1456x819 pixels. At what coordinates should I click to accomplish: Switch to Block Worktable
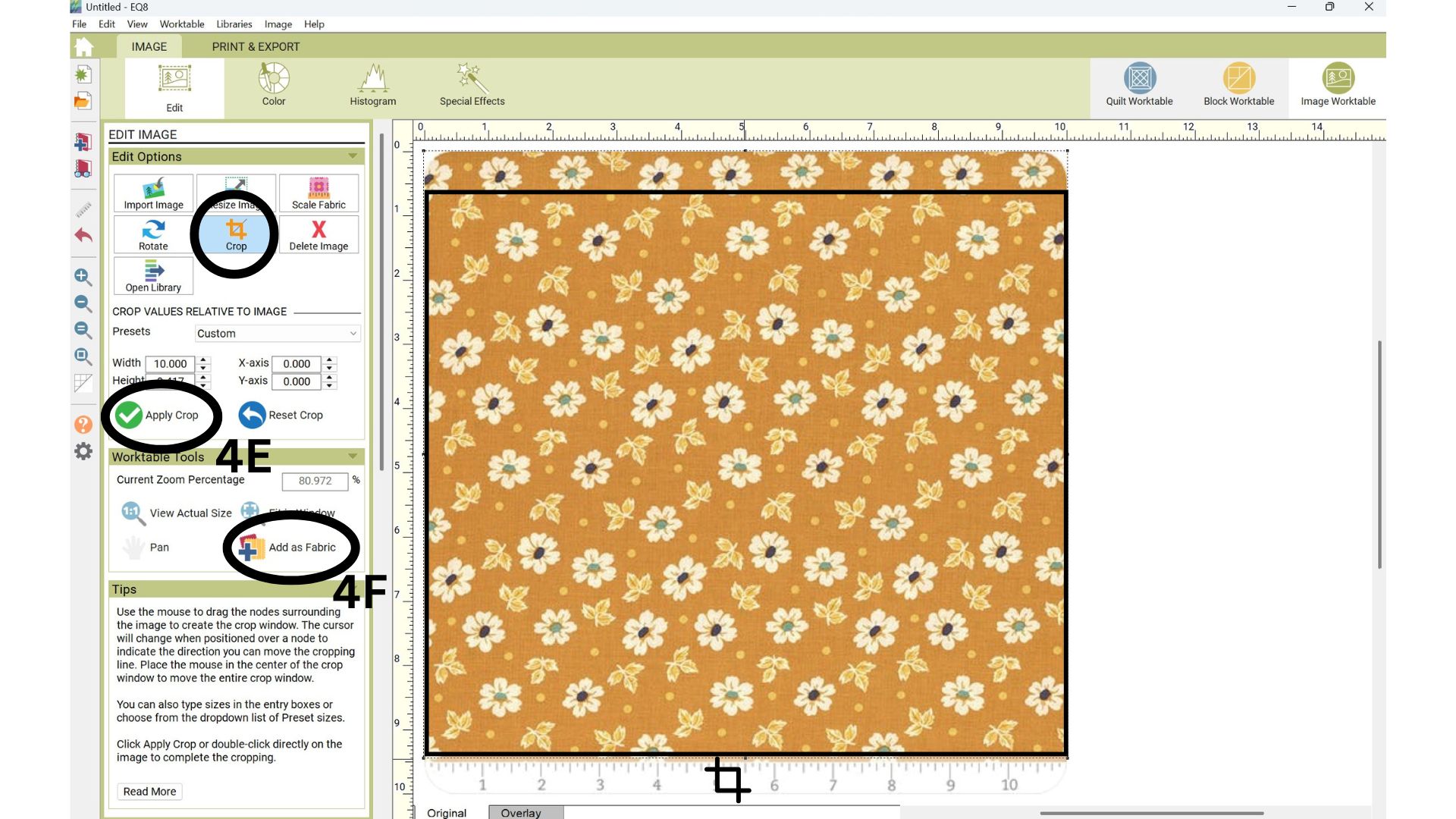(1238, 85)
